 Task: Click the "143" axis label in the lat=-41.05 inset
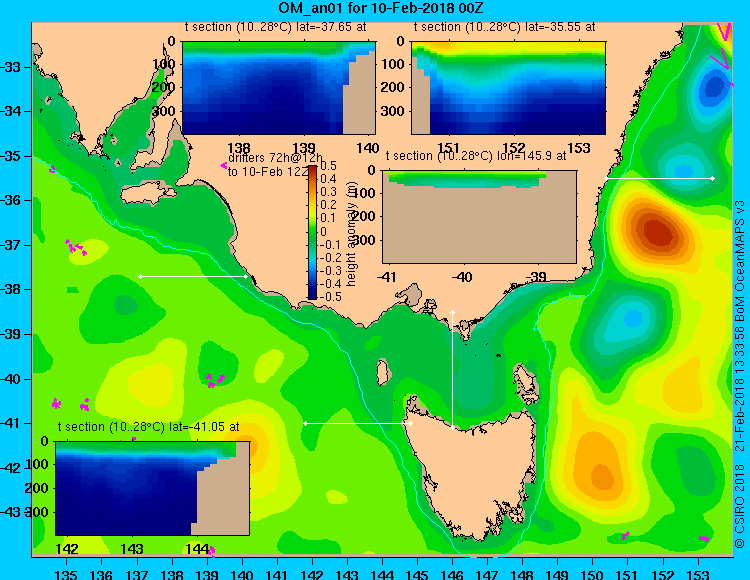[132, 548]
